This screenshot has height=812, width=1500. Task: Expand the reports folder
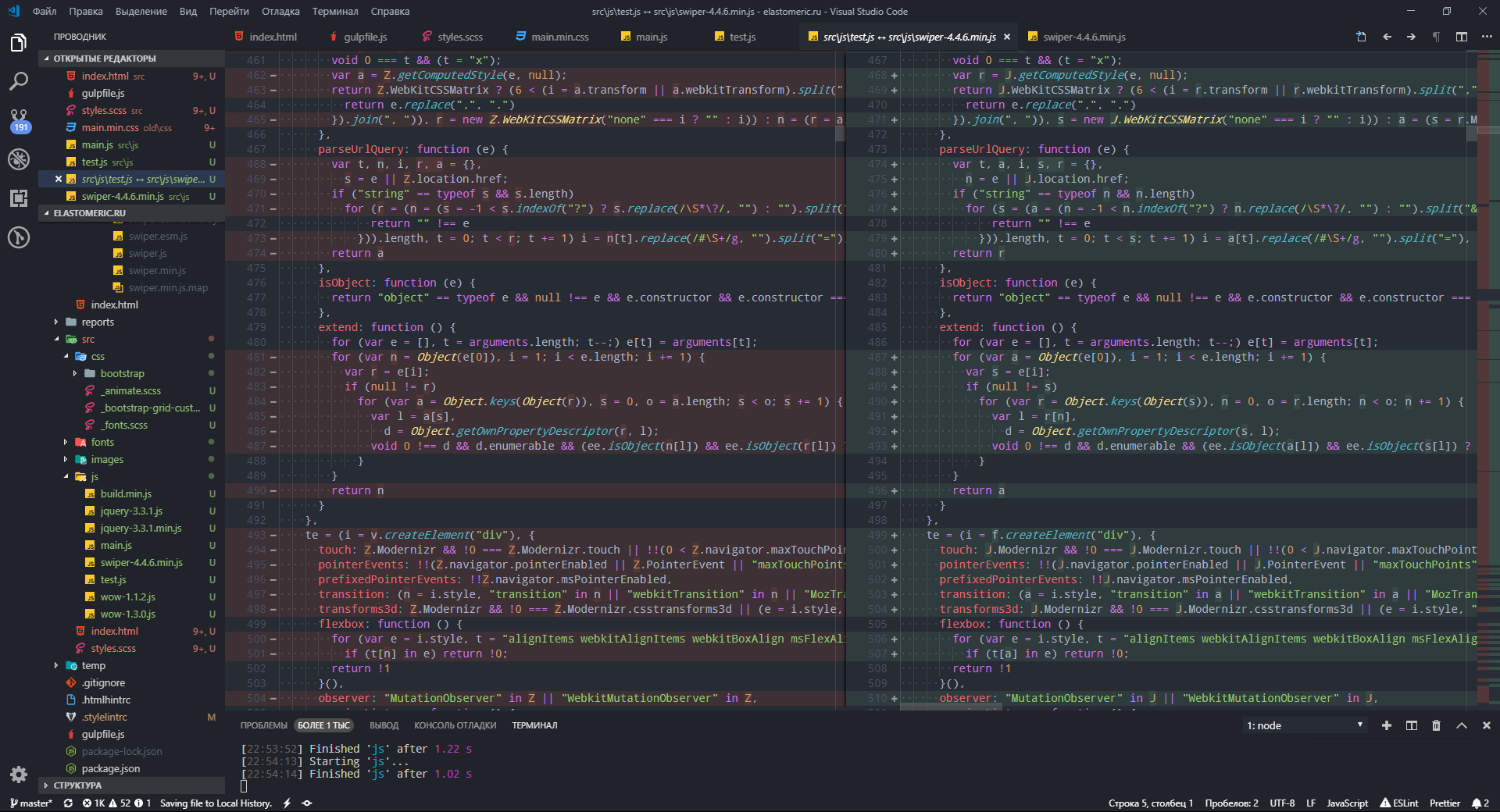[98, 322]
